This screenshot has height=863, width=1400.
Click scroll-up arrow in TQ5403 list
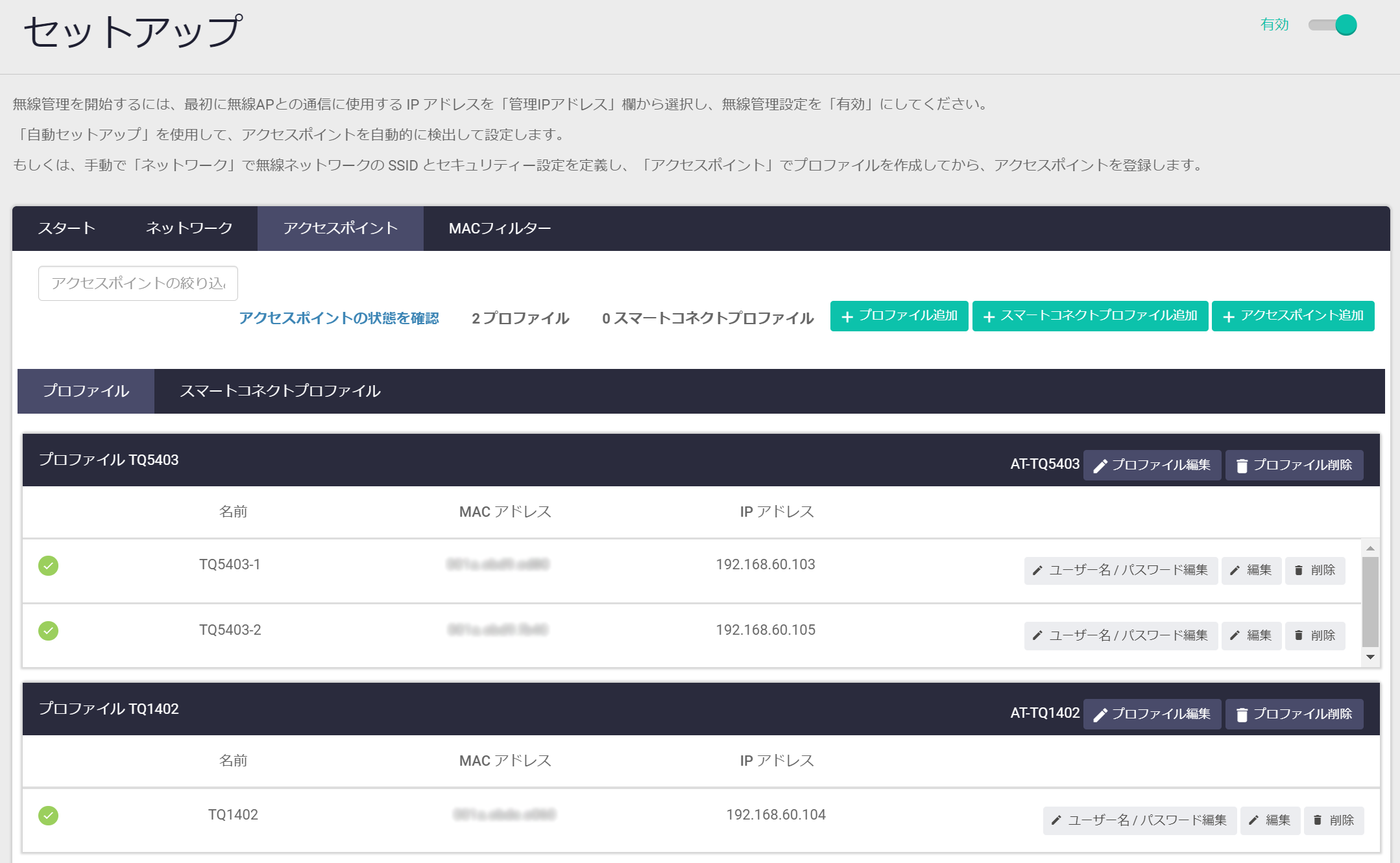coord(1370,549)
